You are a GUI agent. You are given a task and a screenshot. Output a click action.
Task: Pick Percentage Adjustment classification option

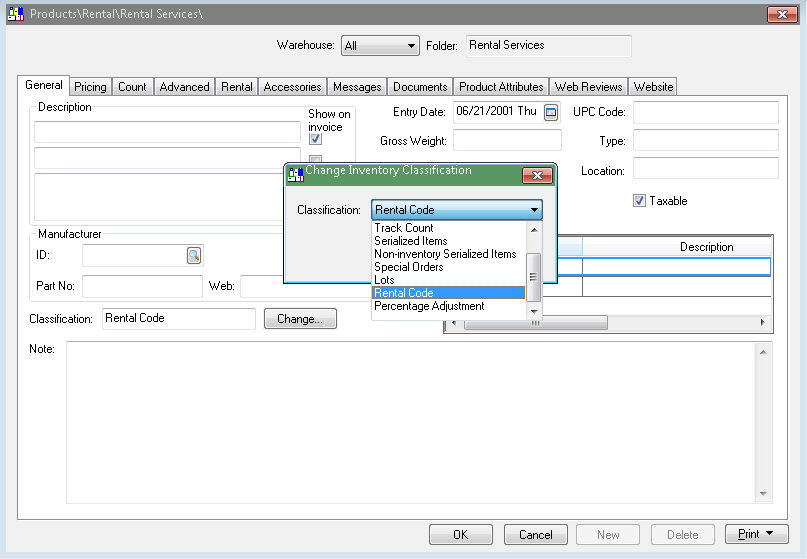pyautogui.click(x=429, y=306)
